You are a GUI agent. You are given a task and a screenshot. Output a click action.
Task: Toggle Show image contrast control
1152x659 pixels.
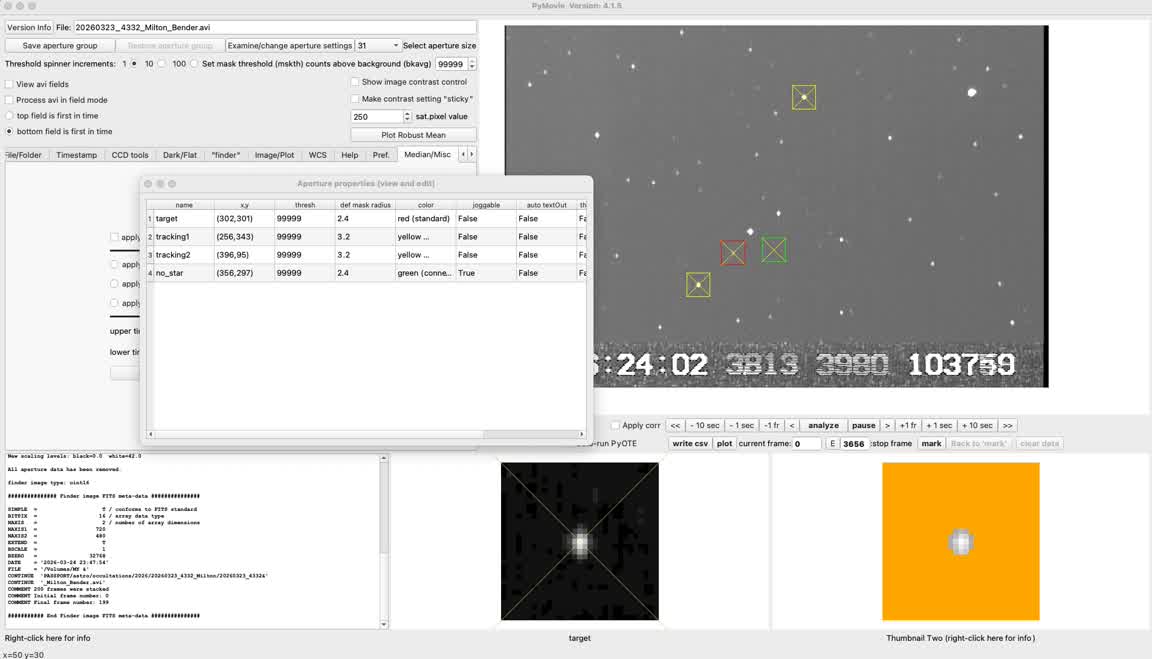(355, 82)
